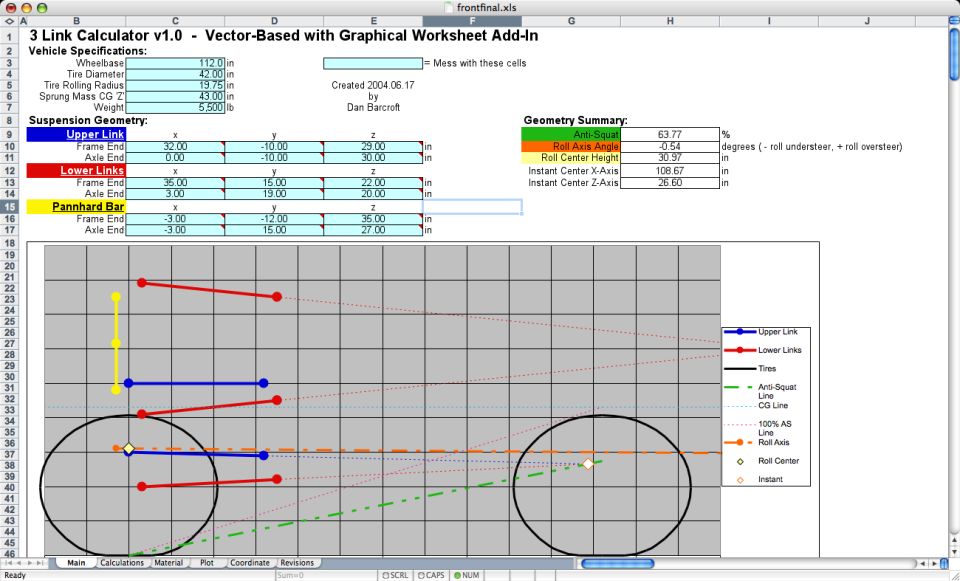The height and width of the screenshot is (581, 960).
Task: Click the orange Roll Axis Angle label cell
Action: (x=571, y=146)
